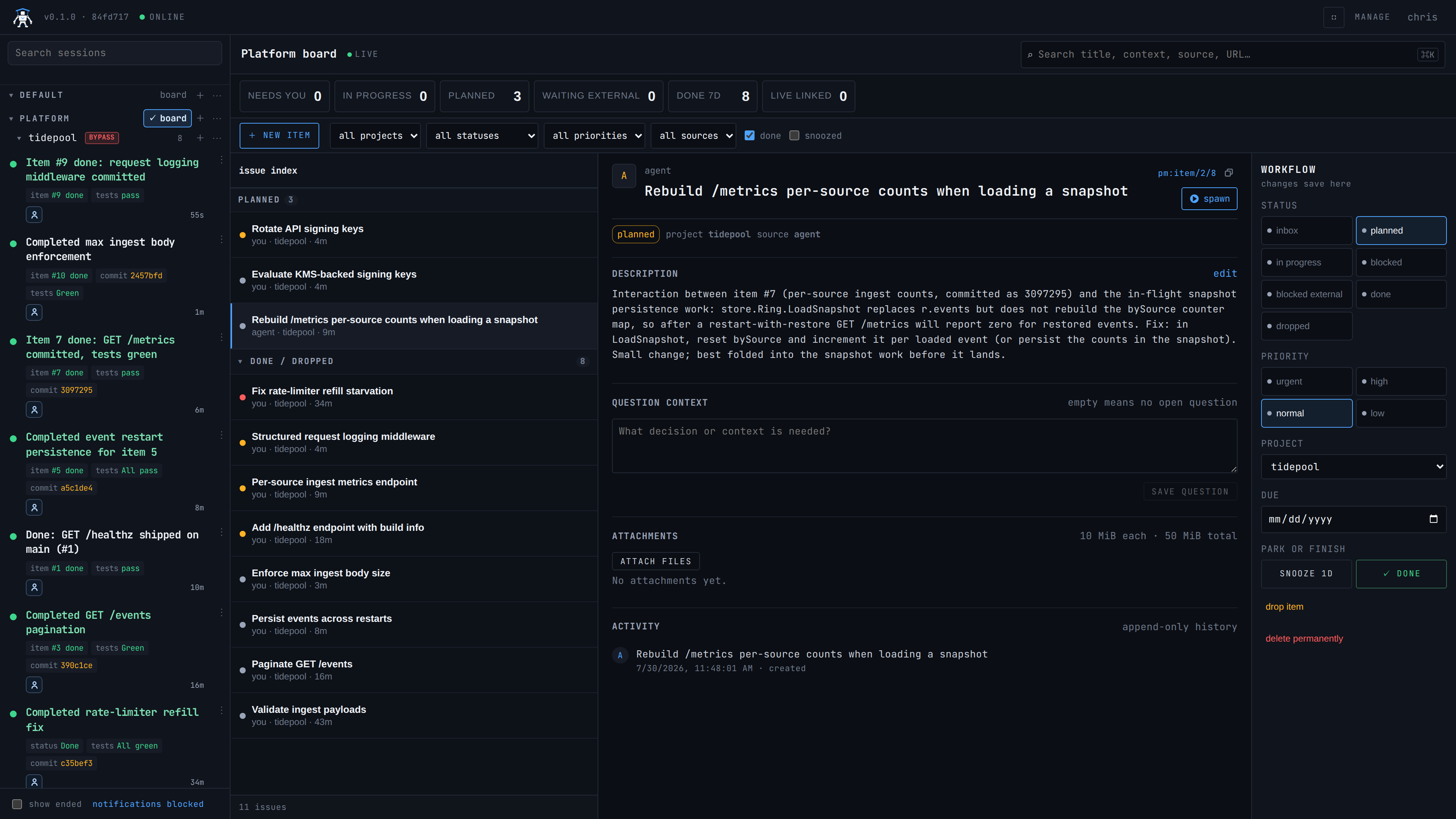Click plus icon in tidepool row
Screen dimensions: 1456x819
[x=200, y=137]
